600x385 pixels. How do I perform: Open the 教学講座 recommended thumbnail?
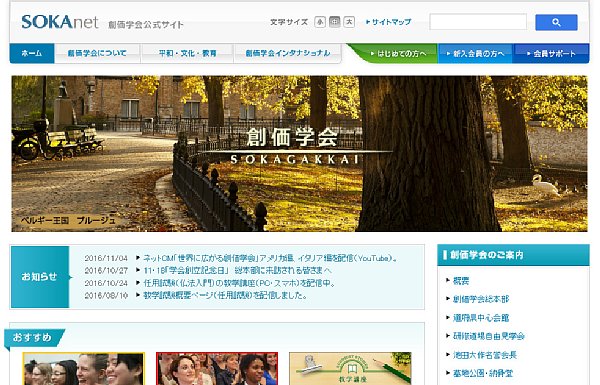tap(350, 369)
